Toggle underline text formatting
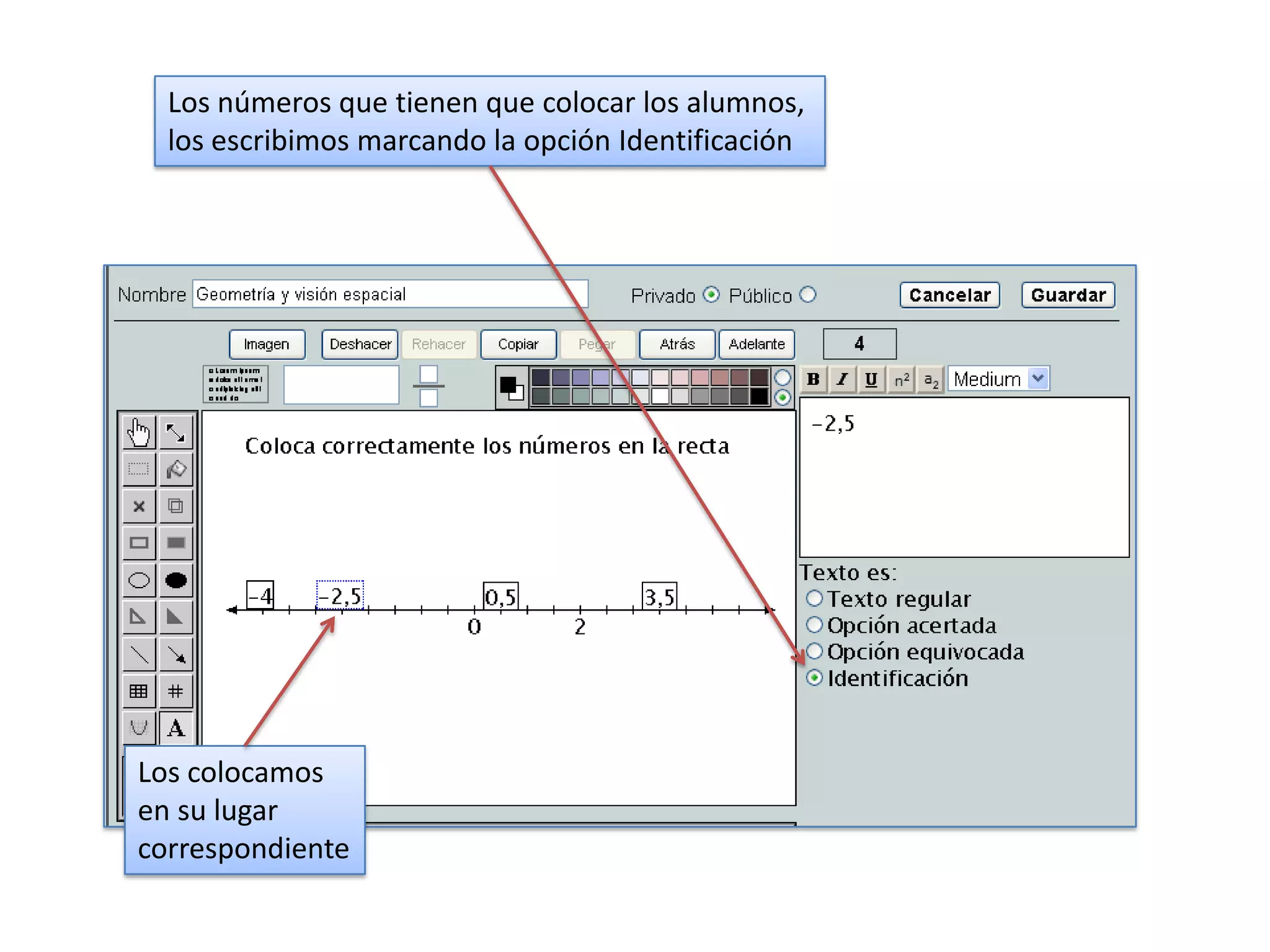 coord(871,379)
